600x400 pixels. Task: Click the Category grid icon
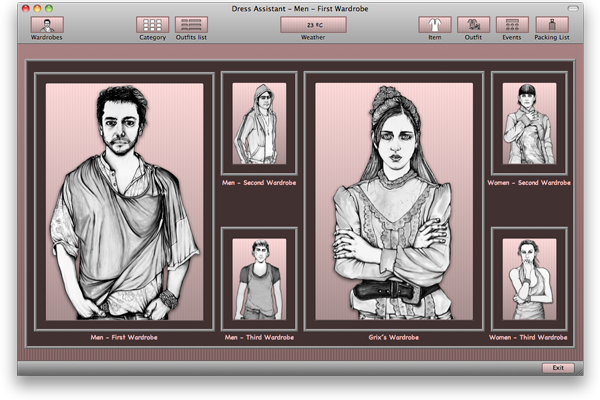point(153,25)
